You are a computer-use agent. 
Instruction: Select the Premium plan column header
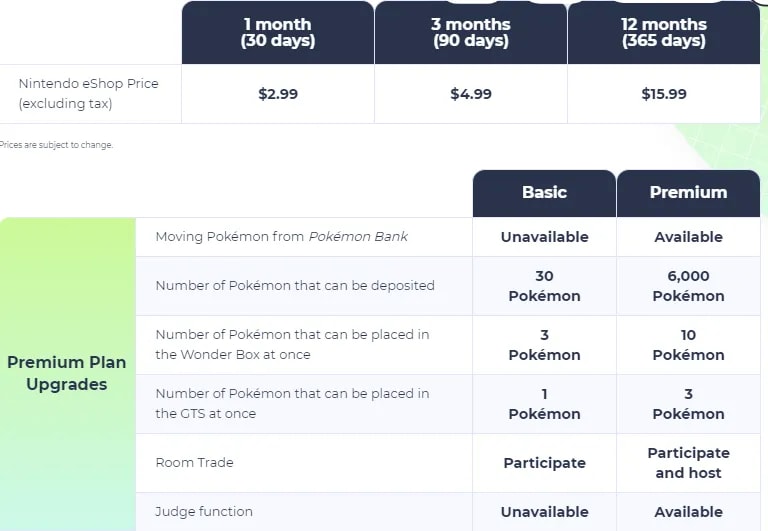coord(688,192)
